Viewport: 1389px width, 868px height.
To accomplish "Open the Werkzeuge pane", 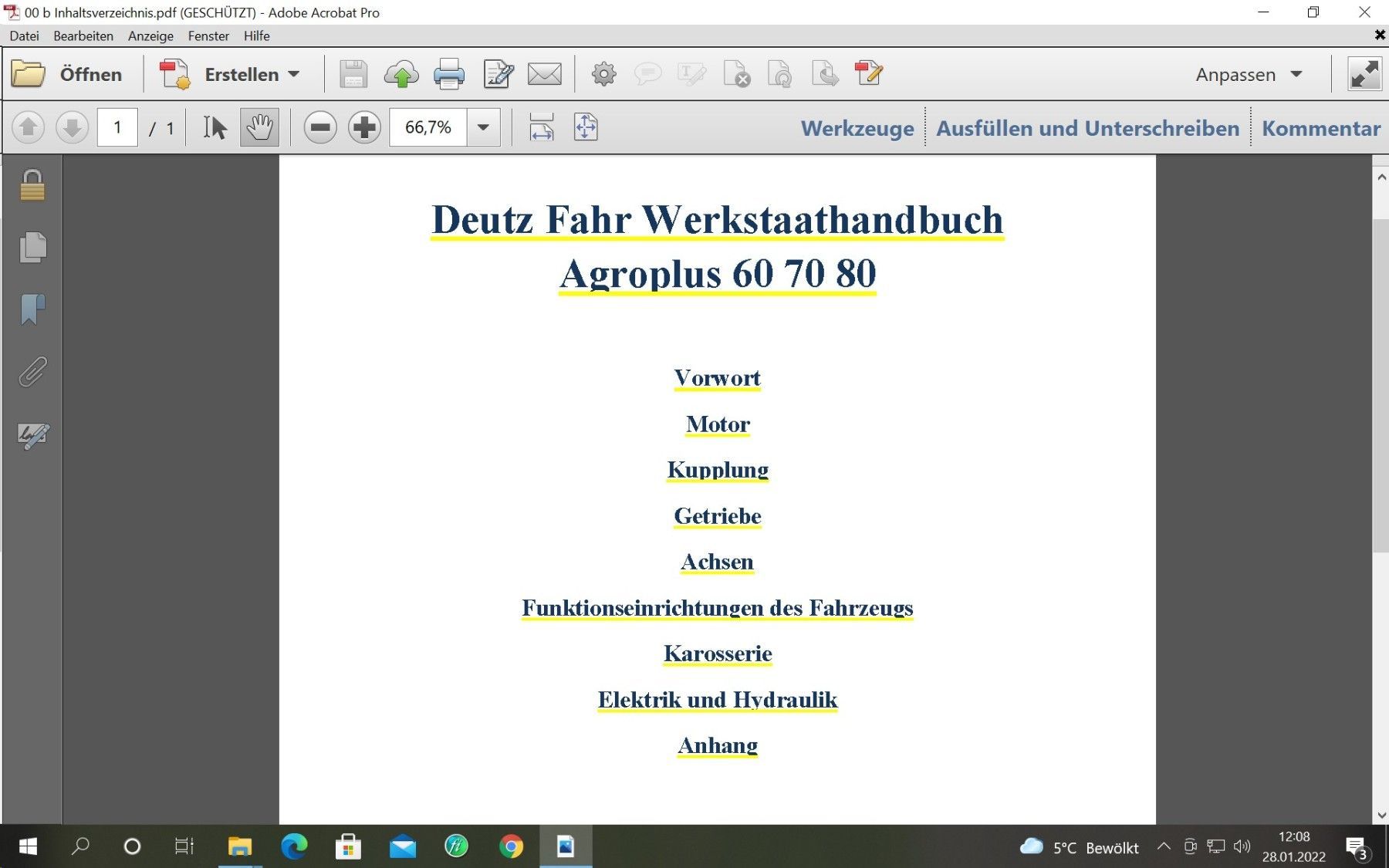I will (x=857, y=128).
